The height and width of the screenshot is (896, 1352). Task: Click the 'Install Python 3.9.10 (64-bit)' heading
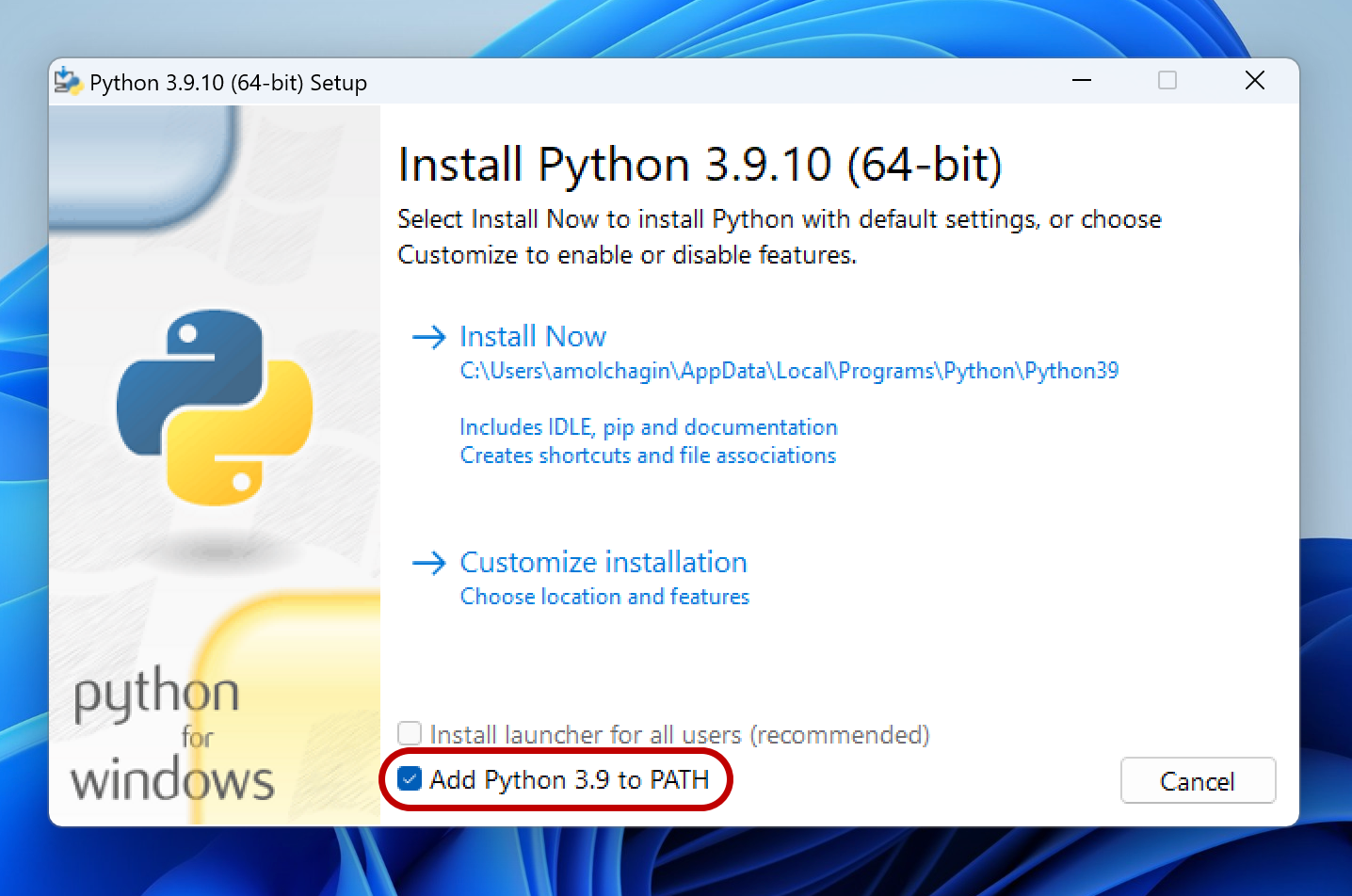700,165
